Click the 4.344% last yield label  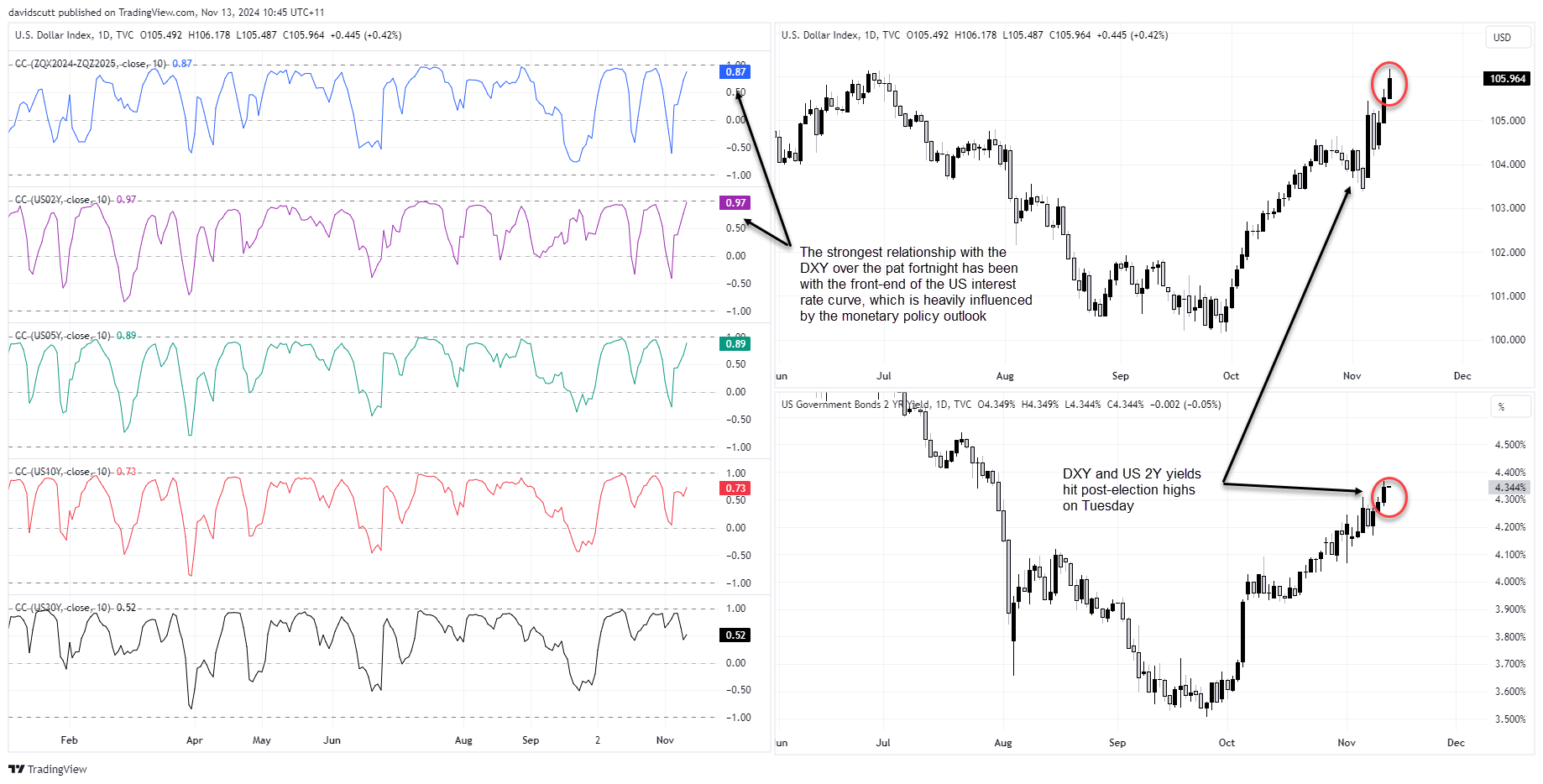pos(1509,487)
